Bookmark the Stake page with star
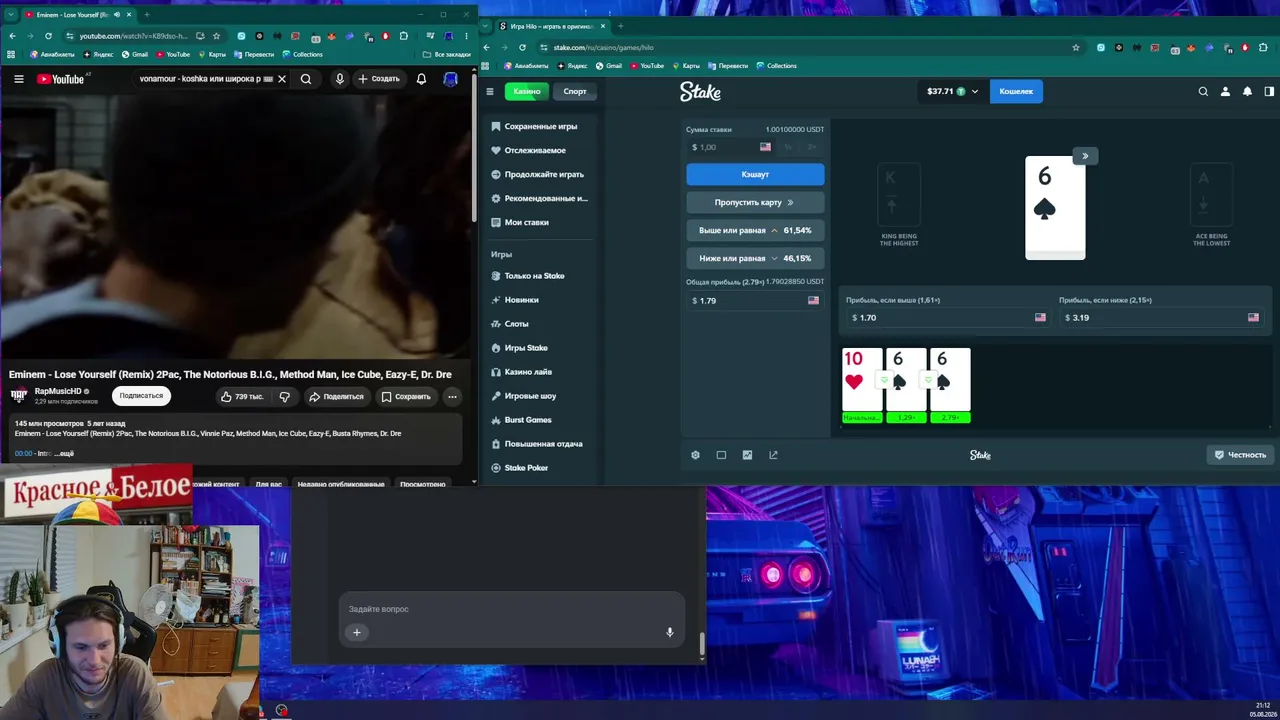Screen dimensions: 1280x720 (1076, 47)
